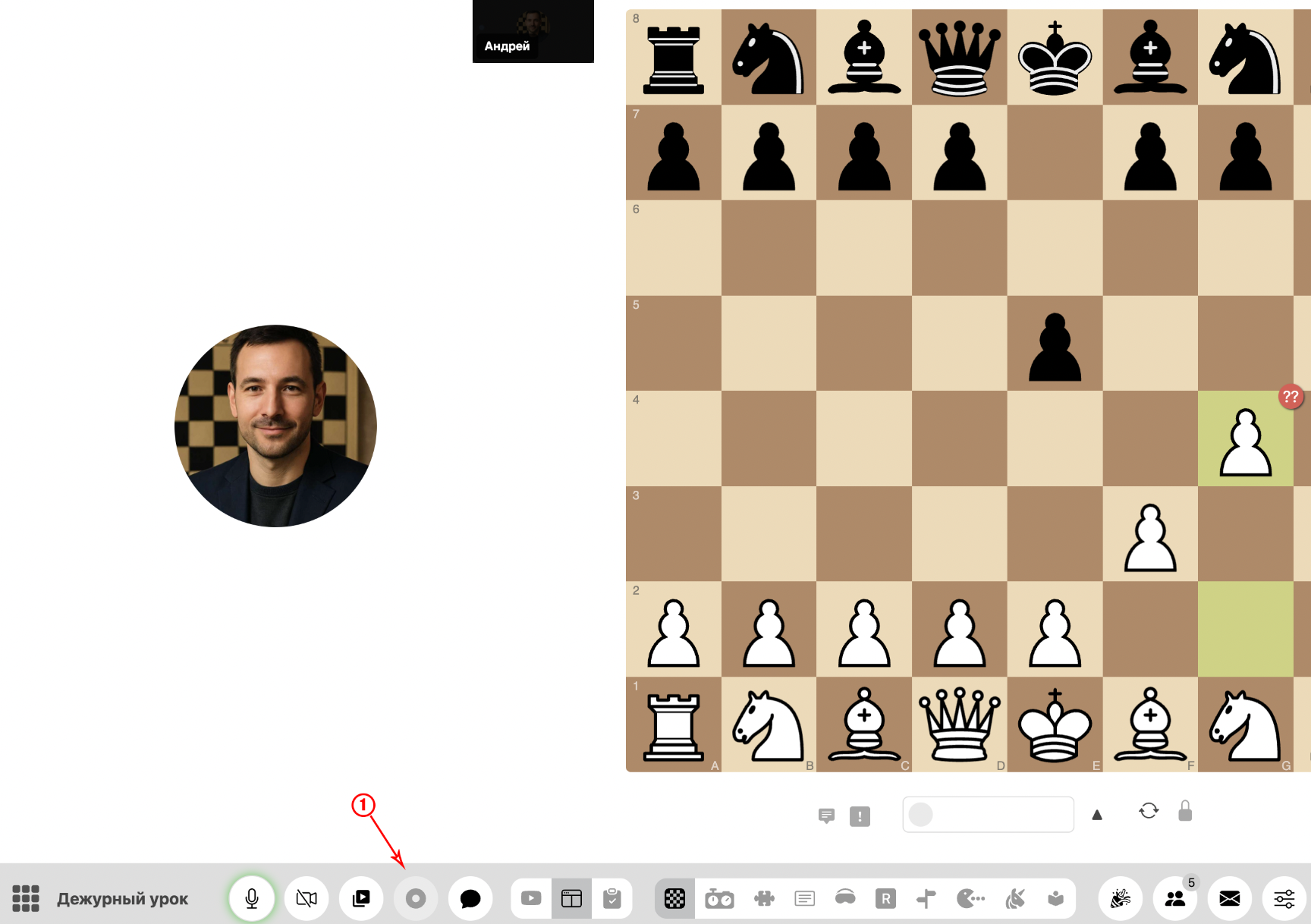Click the 'Андрей' video thumbnail
This screenshot has height=924, width=1311.
pyautogui.click(x=533, y=31)
